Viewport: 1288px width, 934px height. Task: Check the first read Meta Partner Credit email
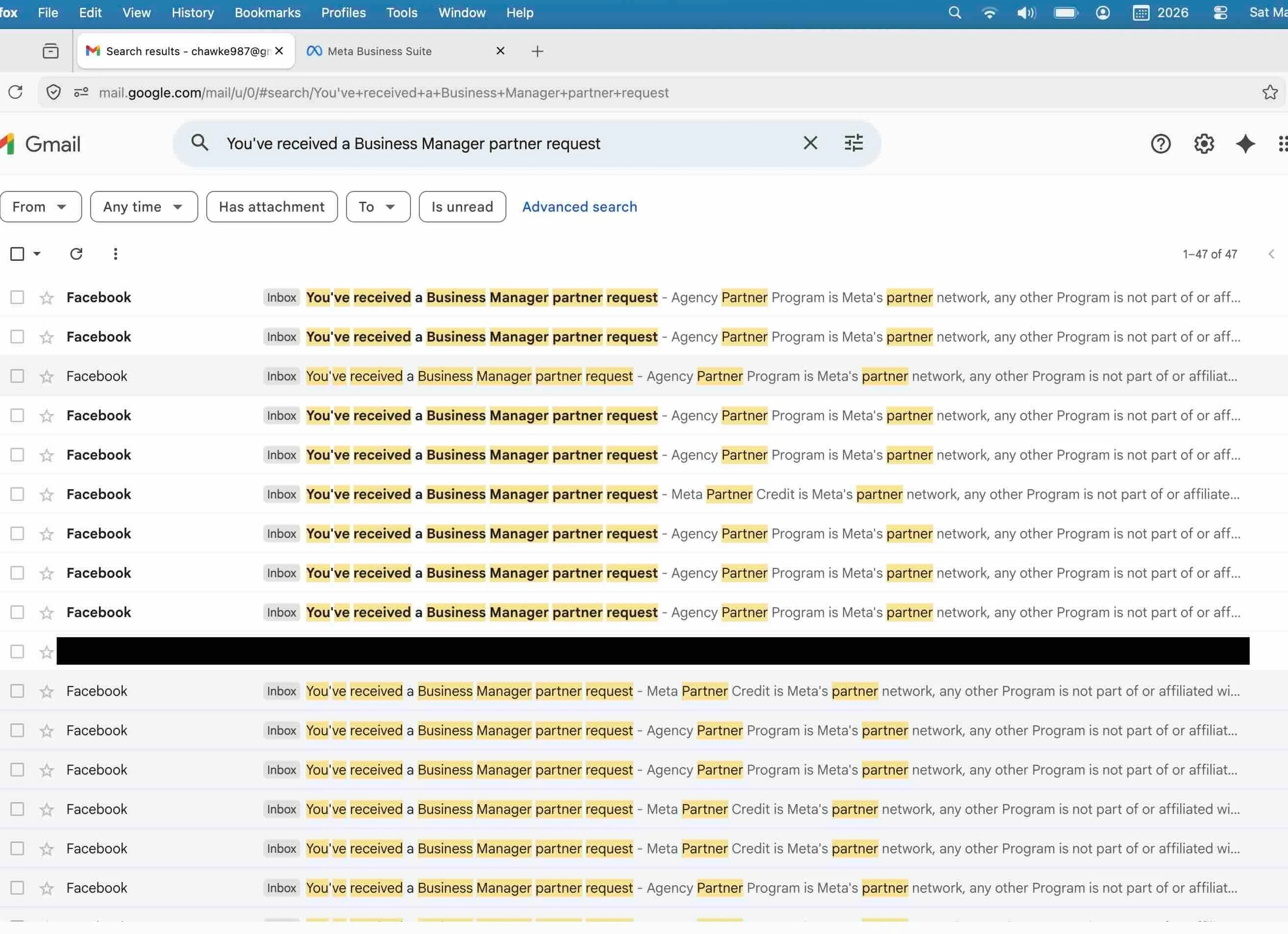(x=17, y=691)
